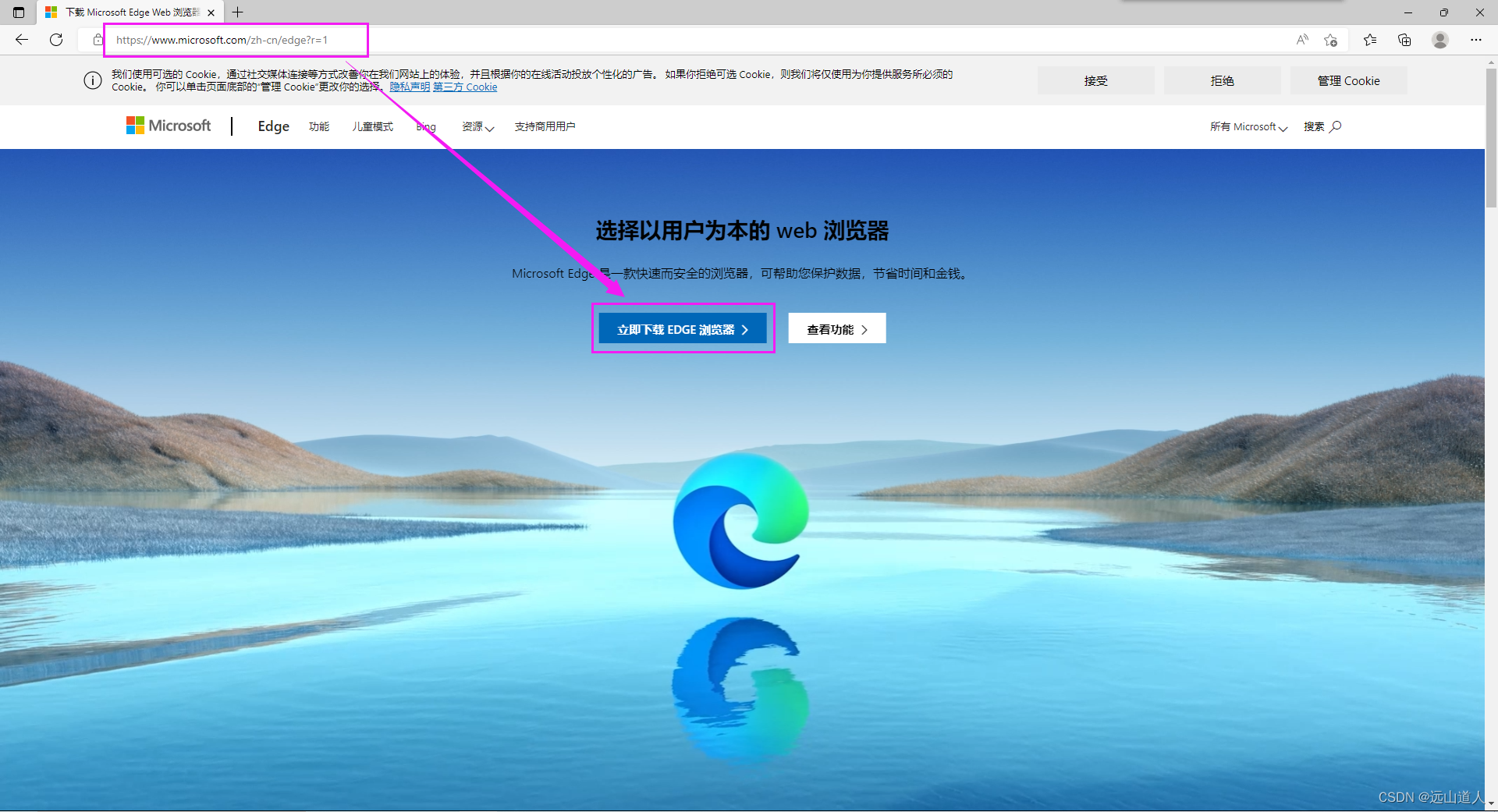The width and height of the screenshot is (1498, 812).
Task: Click the page vertical scrollbar thumb
Action: coord(1492,137)
